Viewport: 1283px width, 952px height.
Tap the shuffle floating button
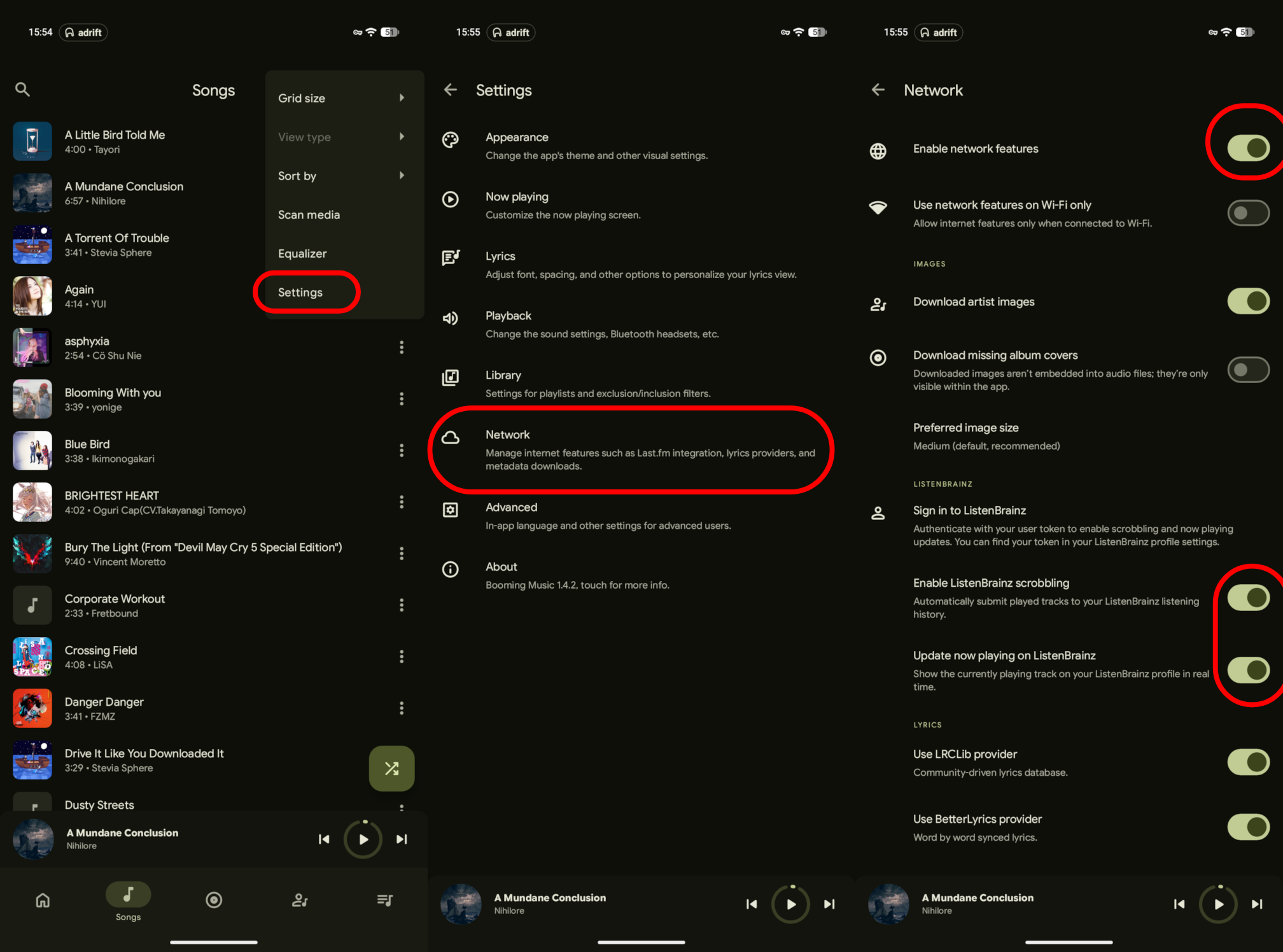(x=391, y=768)
